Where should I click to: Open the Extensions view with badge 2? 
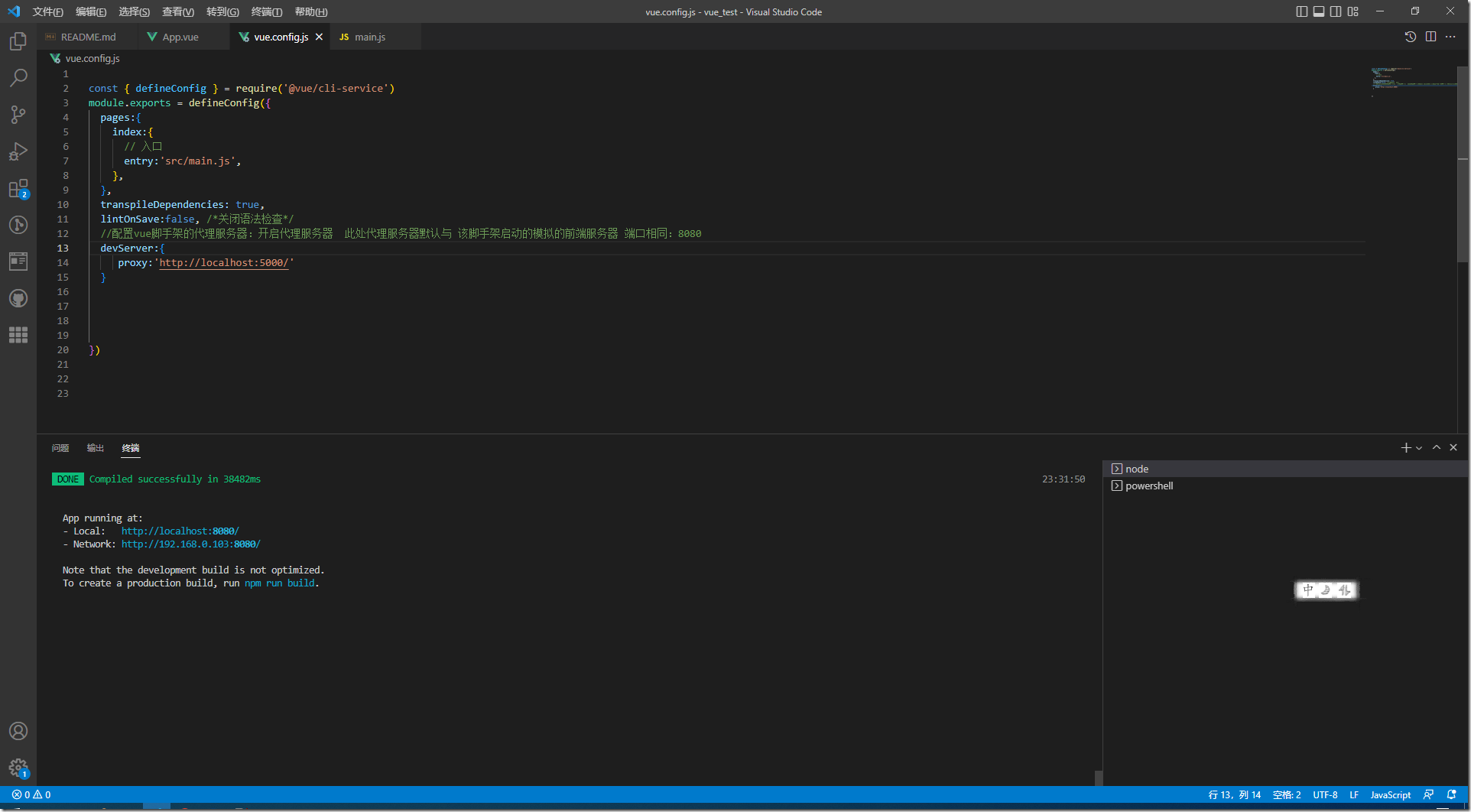(18, 188)
